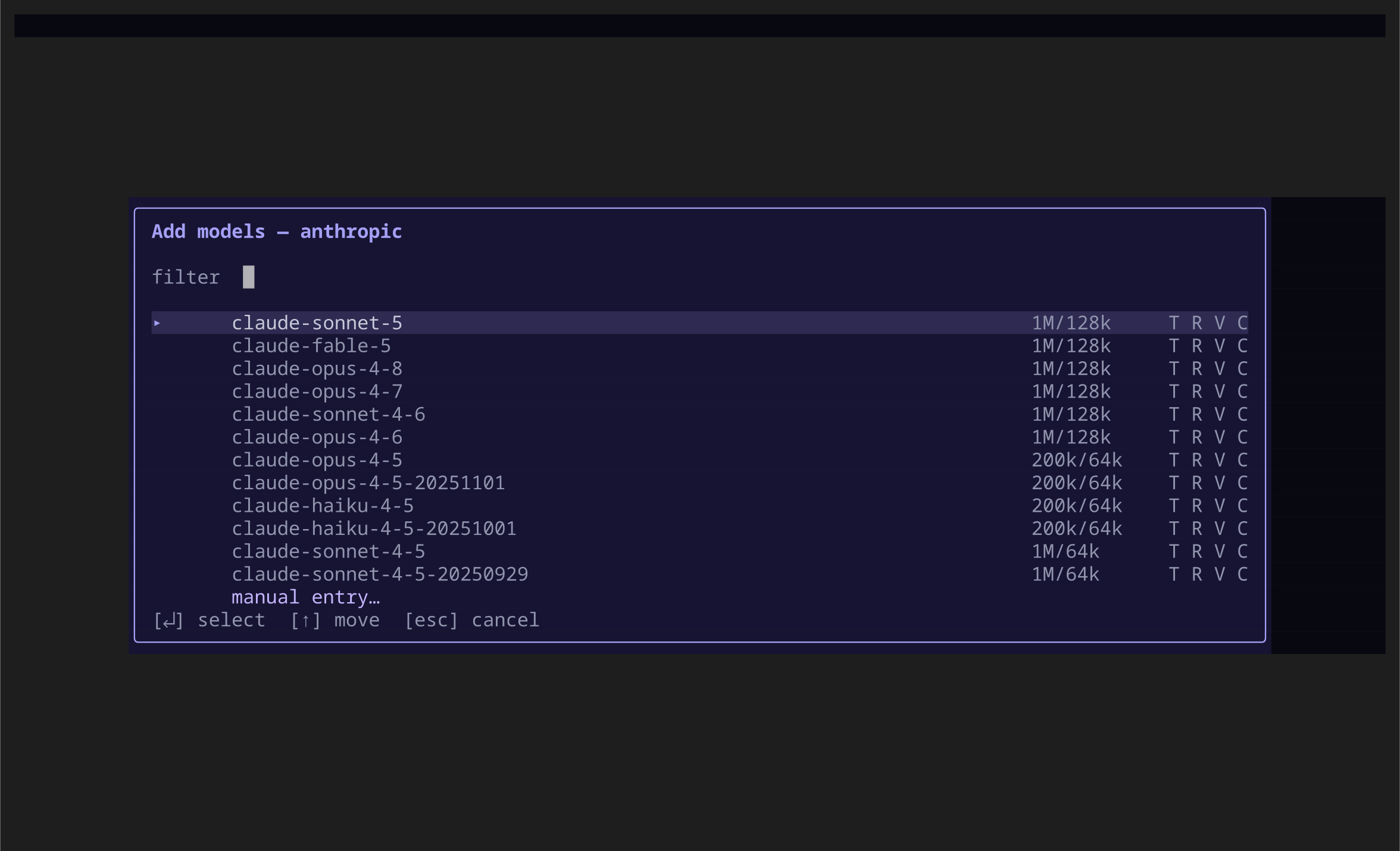Click the Add models — anthropic title
This screenshot has width=1400, height=851.
pyautogui.click(x=277, y=231)
